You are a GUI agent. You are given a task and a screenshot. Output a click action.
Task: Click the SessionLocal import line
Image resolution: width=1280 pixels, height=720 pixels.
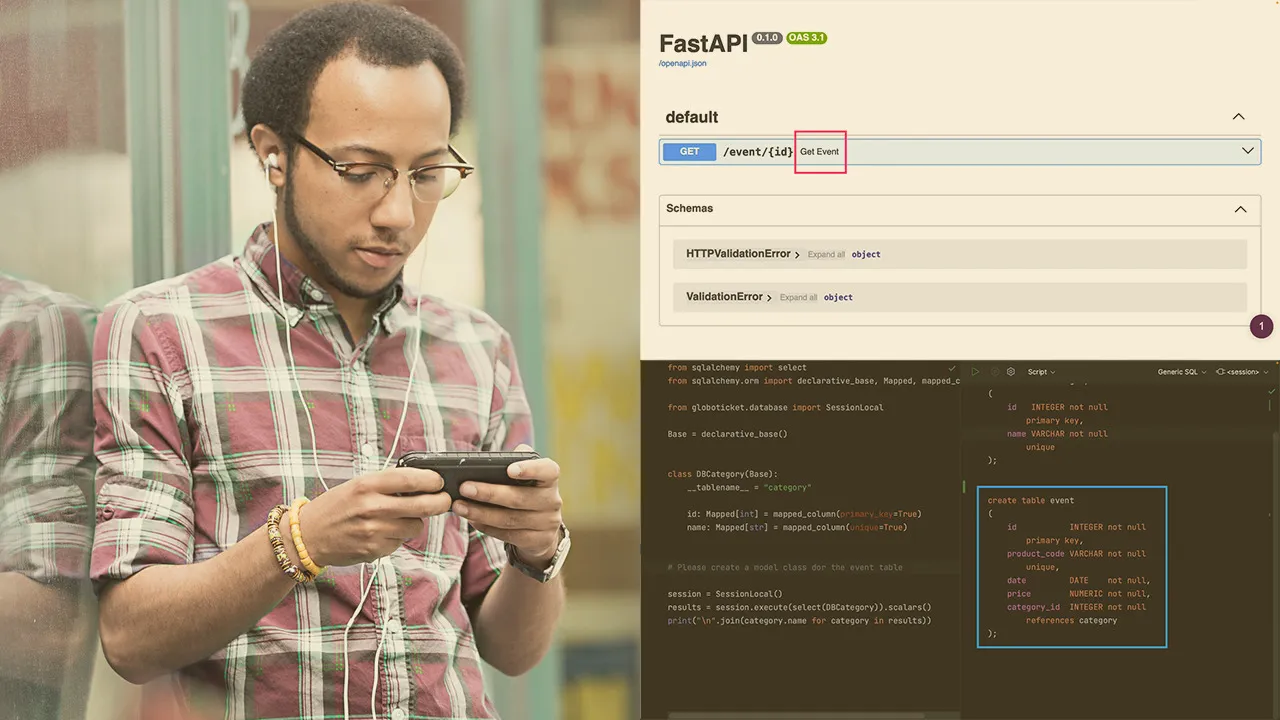click(x=776, y=407)
